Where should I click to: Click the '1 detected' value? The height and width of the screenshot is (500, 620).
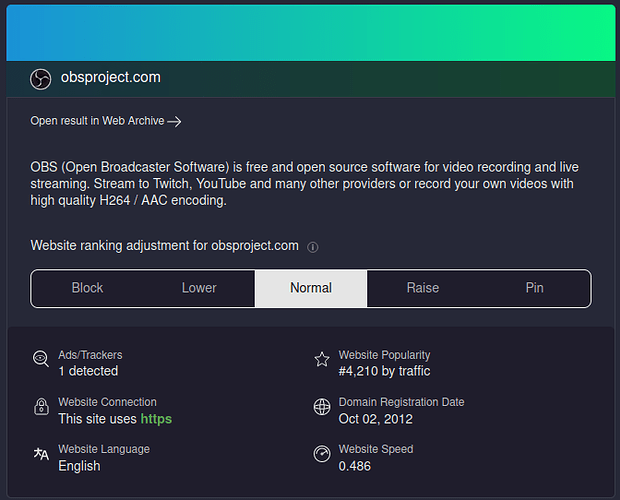point(88,371)
